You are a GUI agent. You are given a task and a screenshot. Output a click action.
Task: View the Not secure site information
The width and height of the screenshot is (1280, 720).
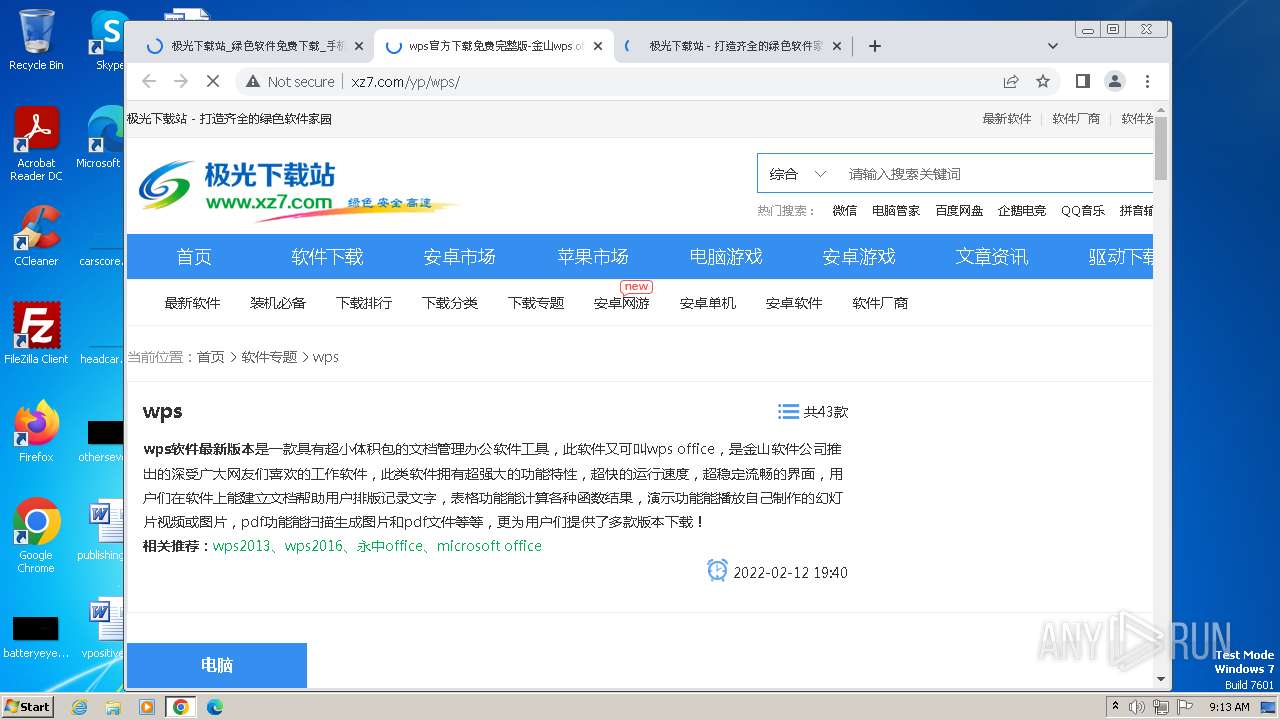[290, 82]
